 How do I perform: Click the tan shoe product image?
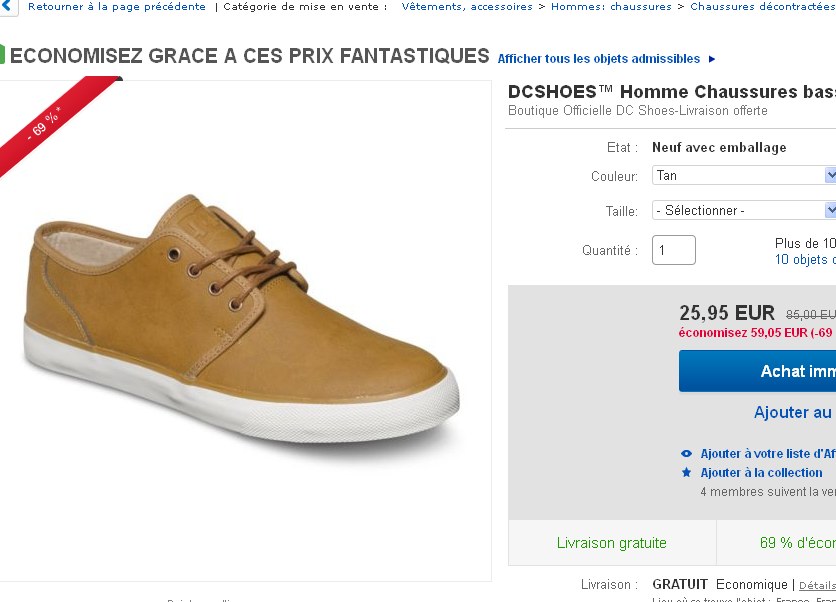240,320
